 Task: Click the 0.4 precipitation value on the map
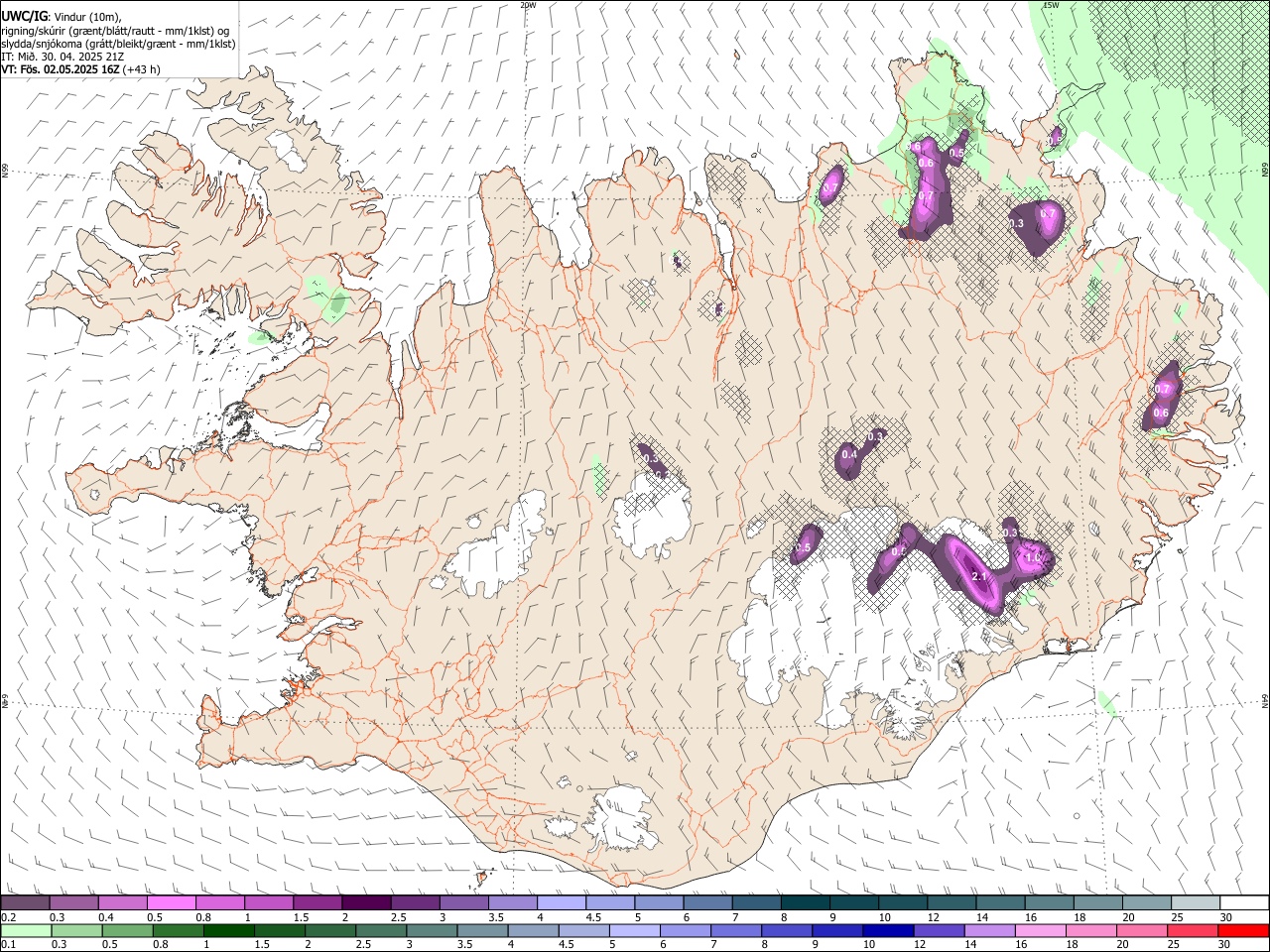[849, 455]
